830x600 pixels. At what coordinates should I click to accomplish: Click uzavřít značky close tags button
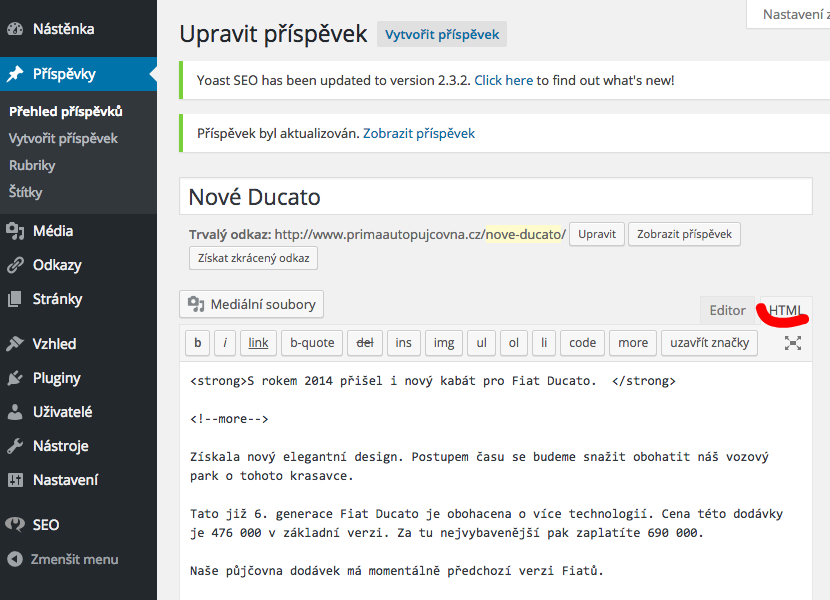(x=709, y=343)
